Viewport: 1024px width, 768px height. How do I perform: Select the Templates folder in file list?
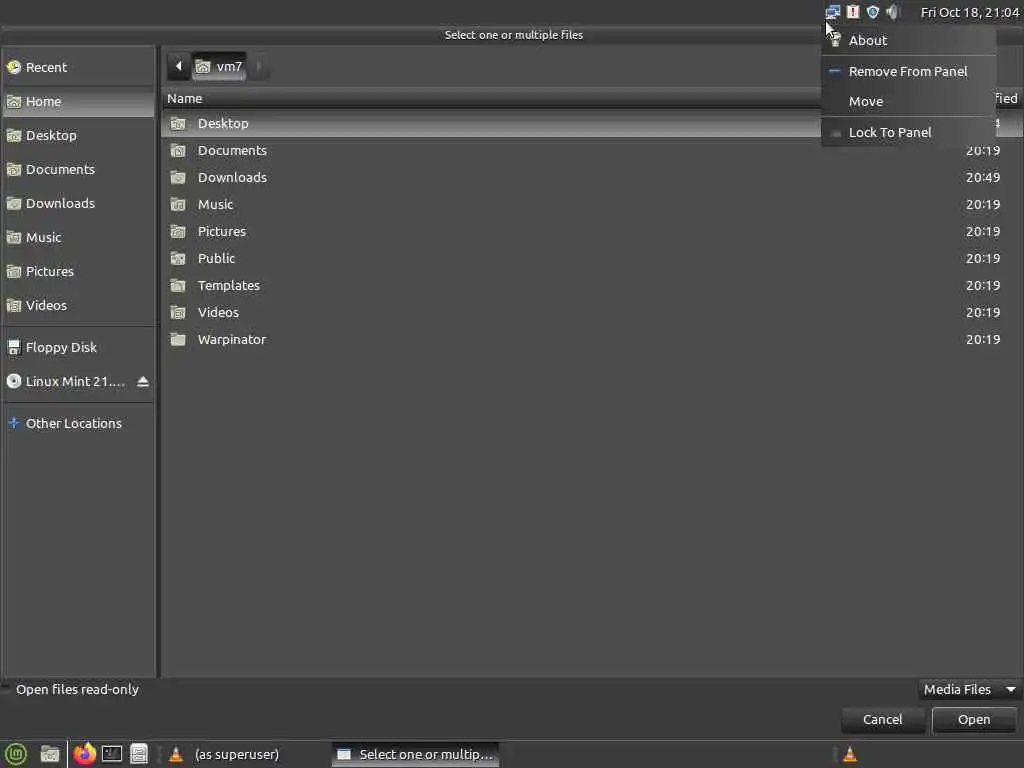(x=592, y=285)
